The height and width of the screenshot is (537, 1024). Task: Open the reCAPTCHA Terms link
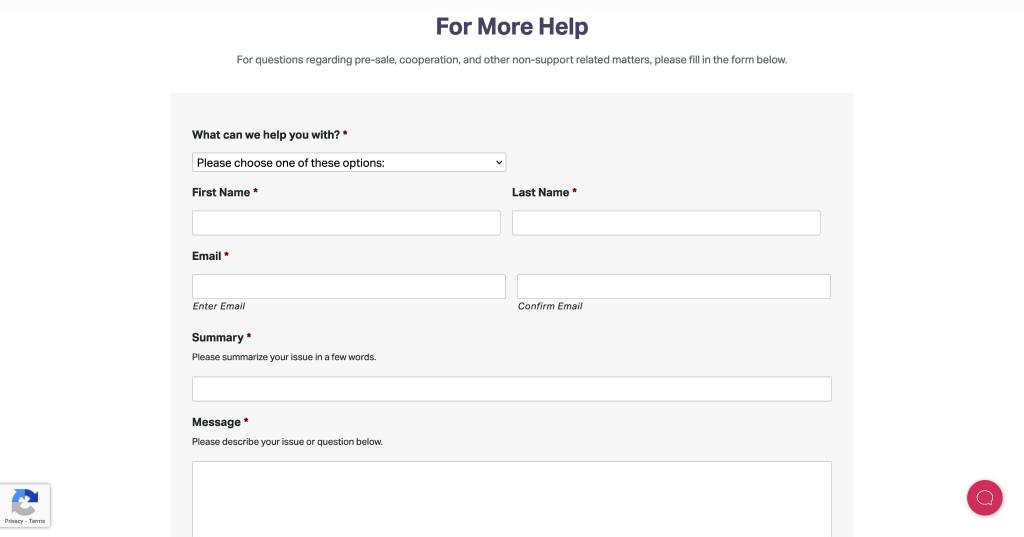click(37, 521)
